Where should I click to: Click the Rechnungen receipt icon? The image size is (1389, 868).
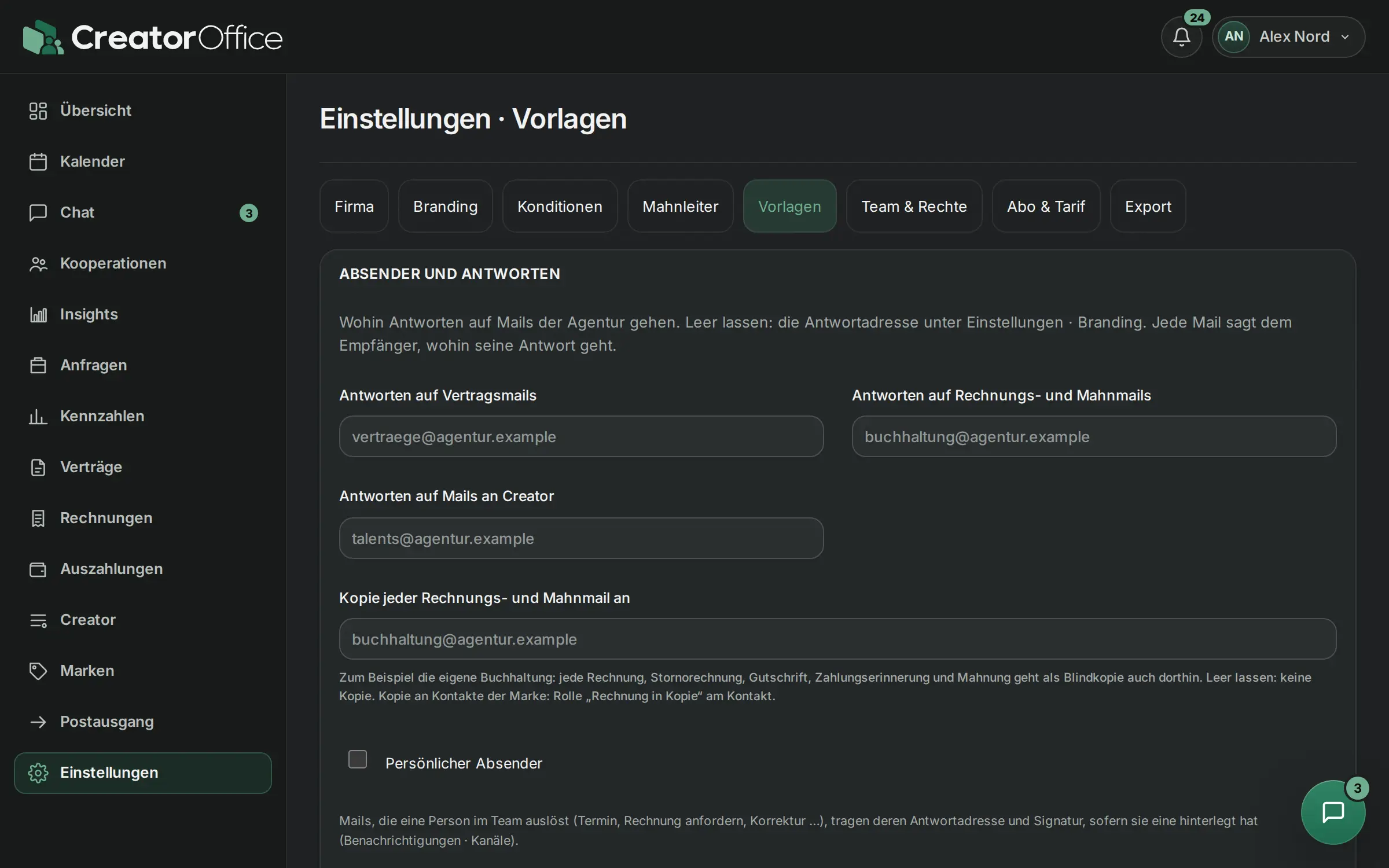[x=38, y=518]
